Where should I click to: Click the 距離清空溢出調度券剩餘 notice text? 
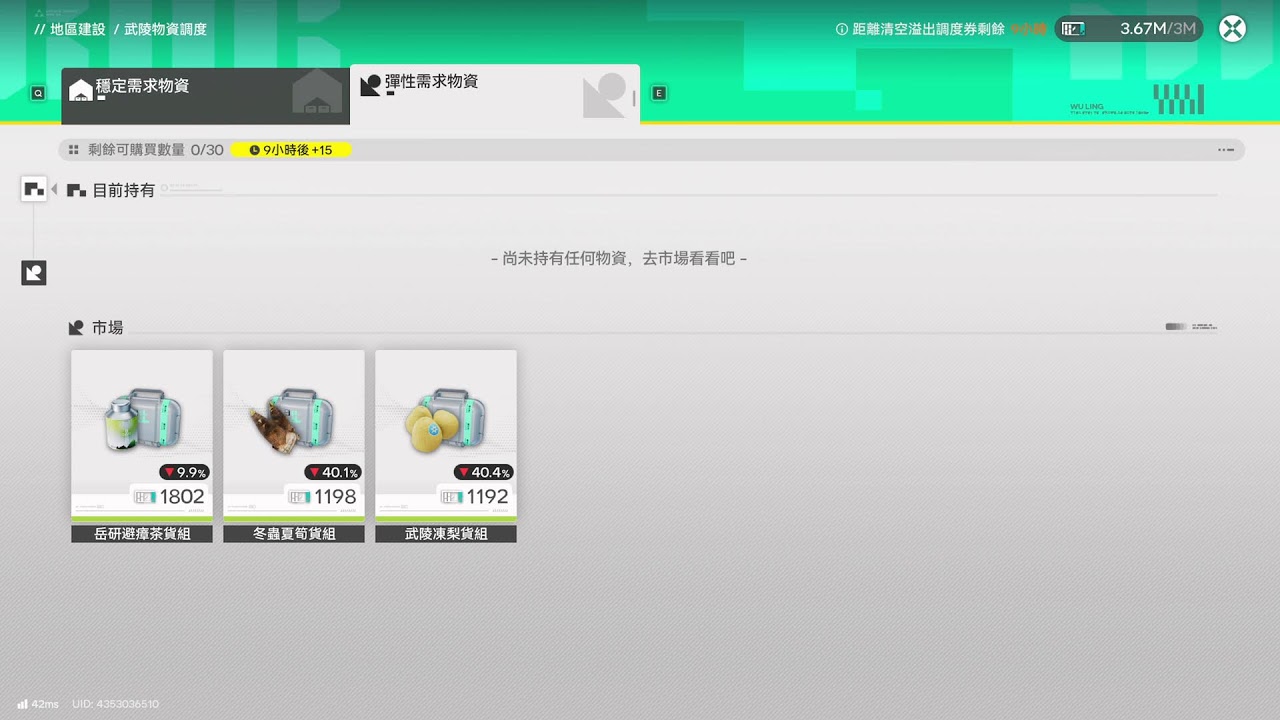(928, 29)
